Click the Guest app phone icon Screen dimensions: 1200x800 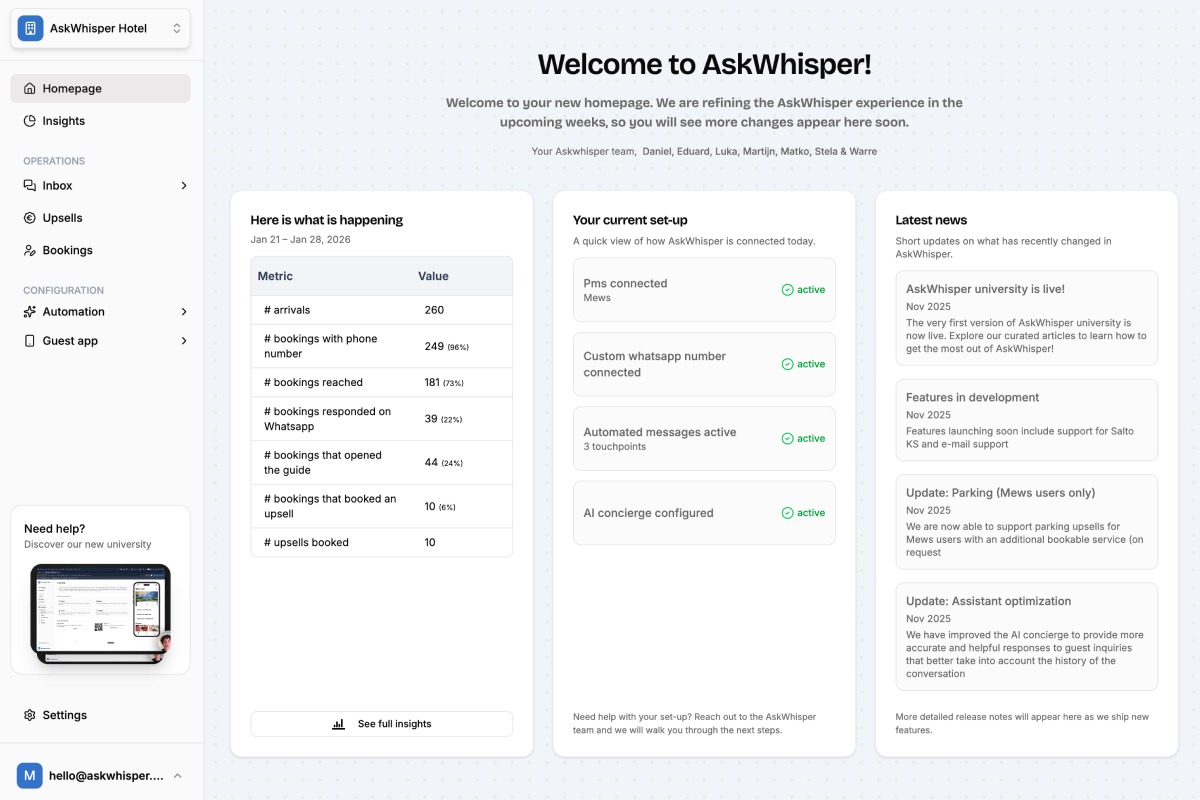click(x=30, y=341)
